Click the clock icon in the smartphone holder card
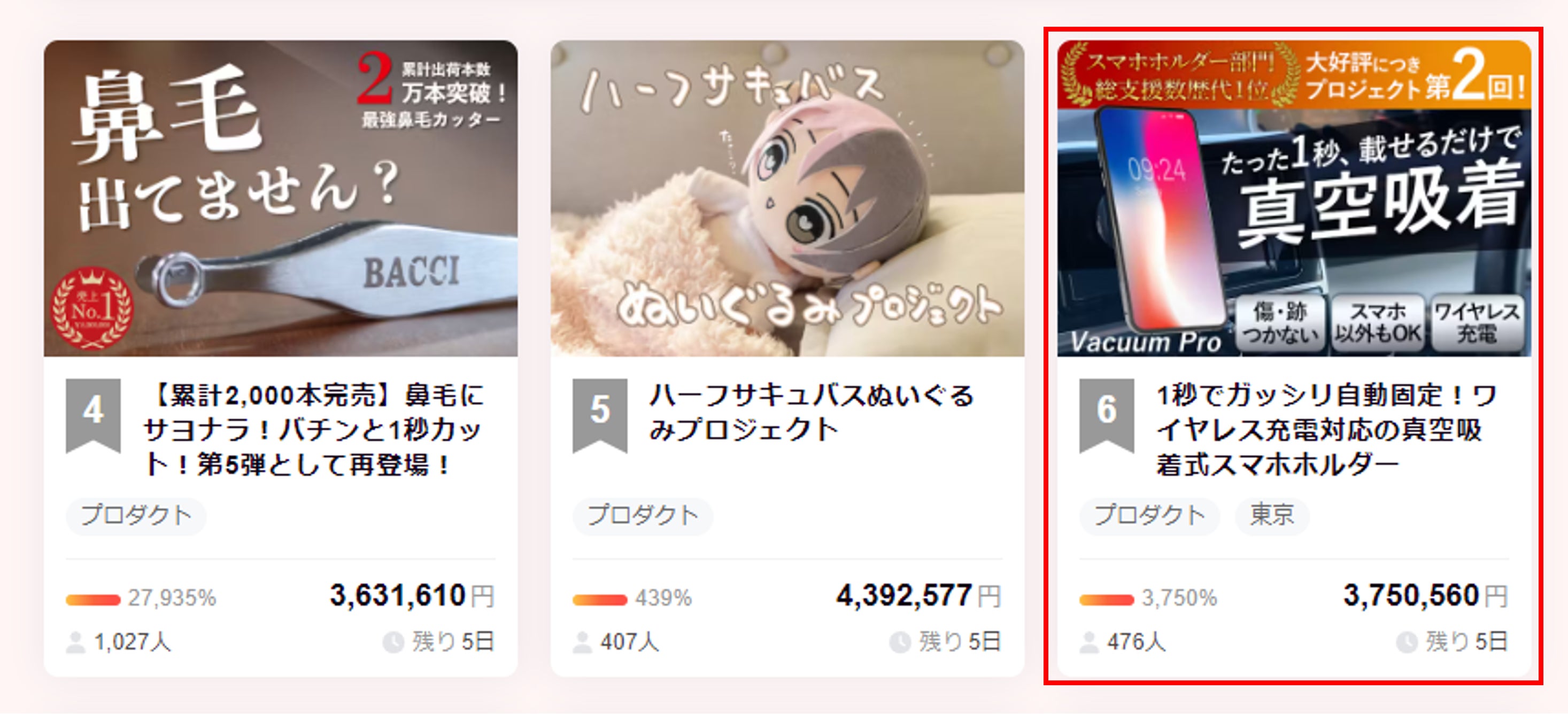Image resolution: width=1568 pixels, height=714 pixels. (1407, 642)
